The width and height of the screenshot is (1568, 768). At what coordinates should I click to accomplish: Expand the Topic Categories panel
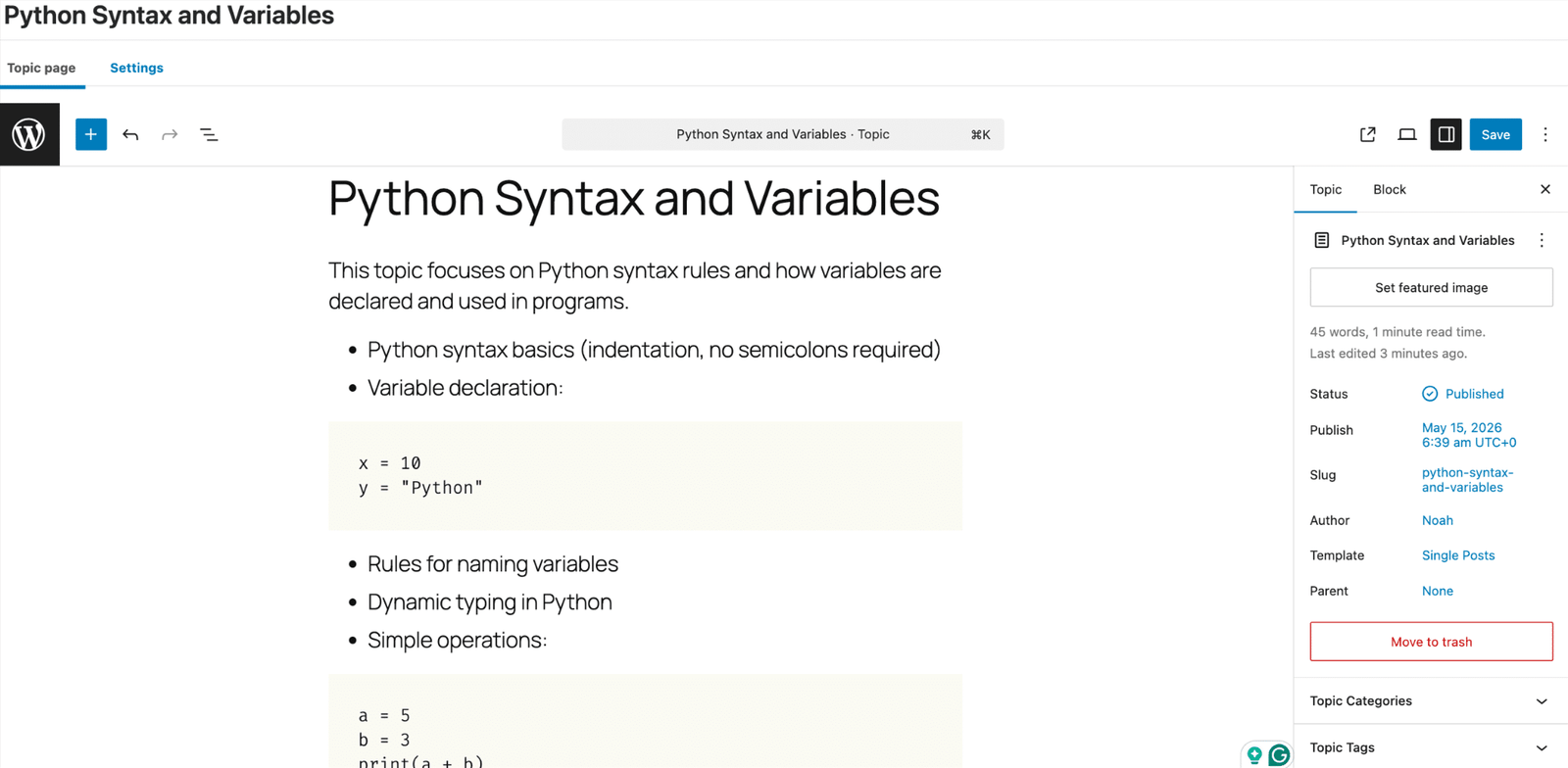click(x=1431, y=701)
